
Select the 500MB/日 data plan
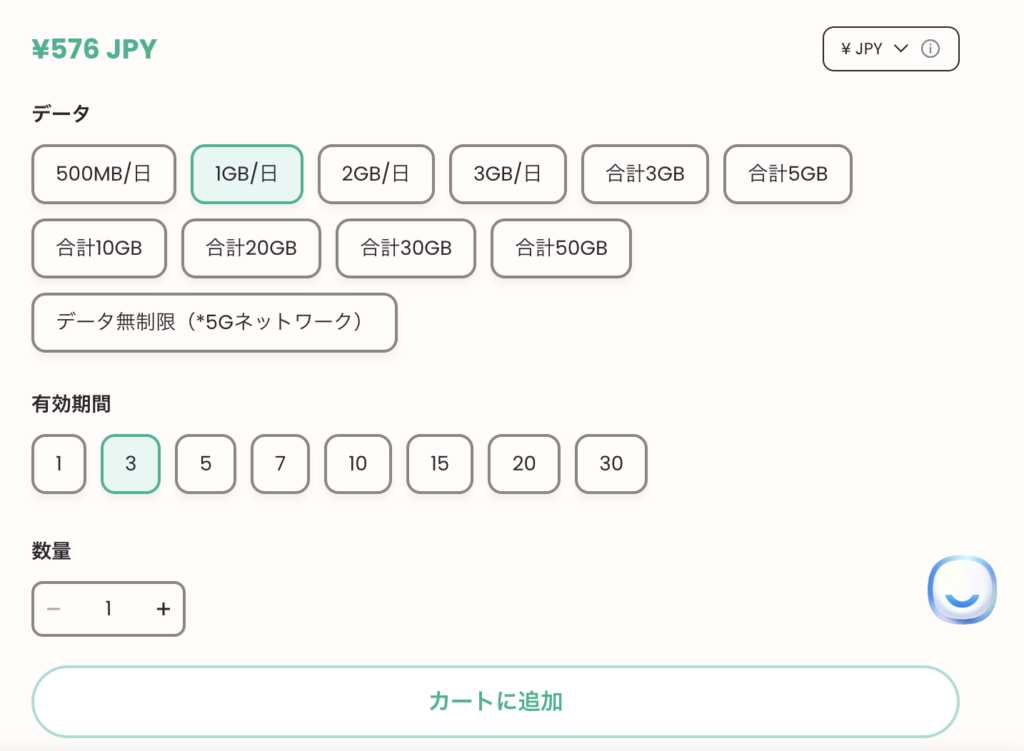pyautogui.click(x=104, y=174)
